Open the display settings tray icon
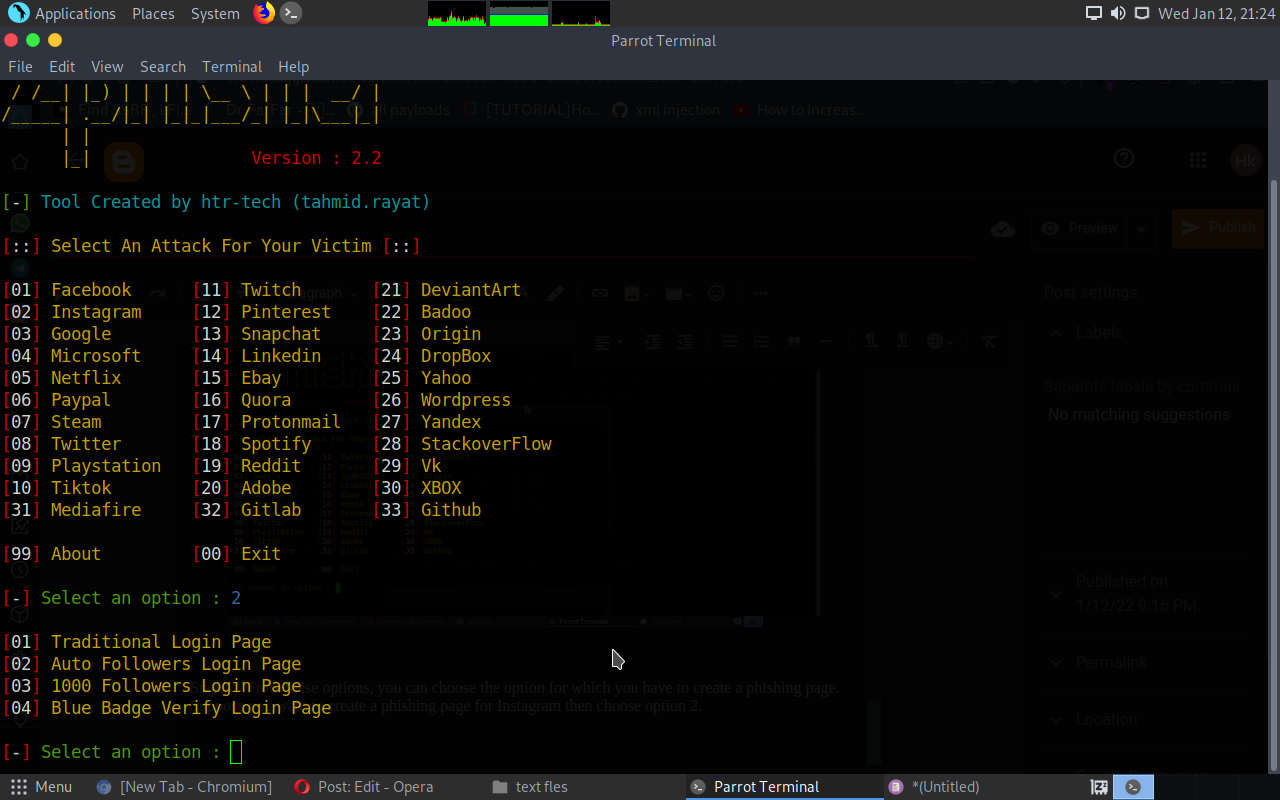Viewport: 1280px width, 800px height. (1094, 14)
